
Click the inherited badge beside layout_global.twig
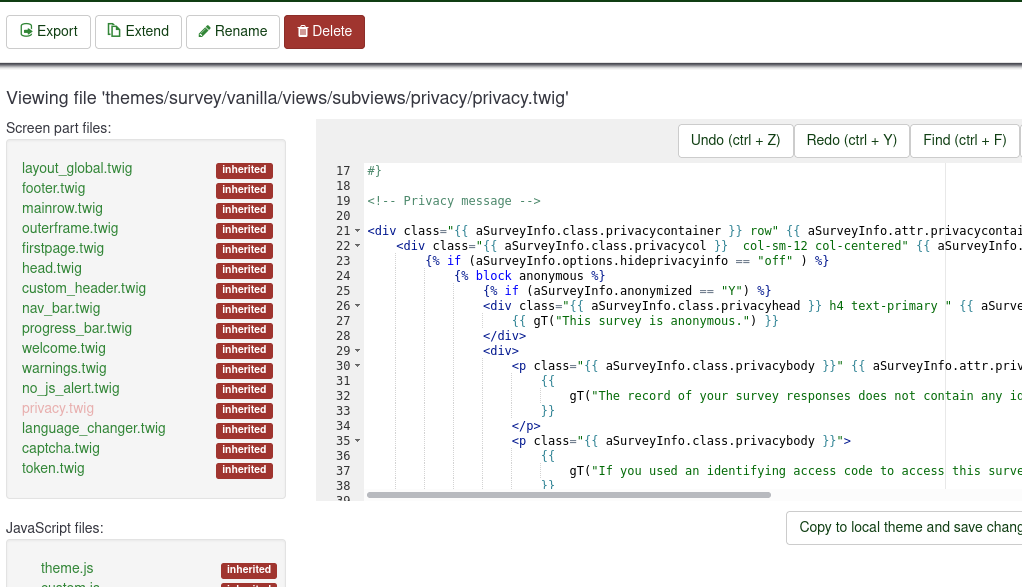pyautogui.click(x=244, y=170)
